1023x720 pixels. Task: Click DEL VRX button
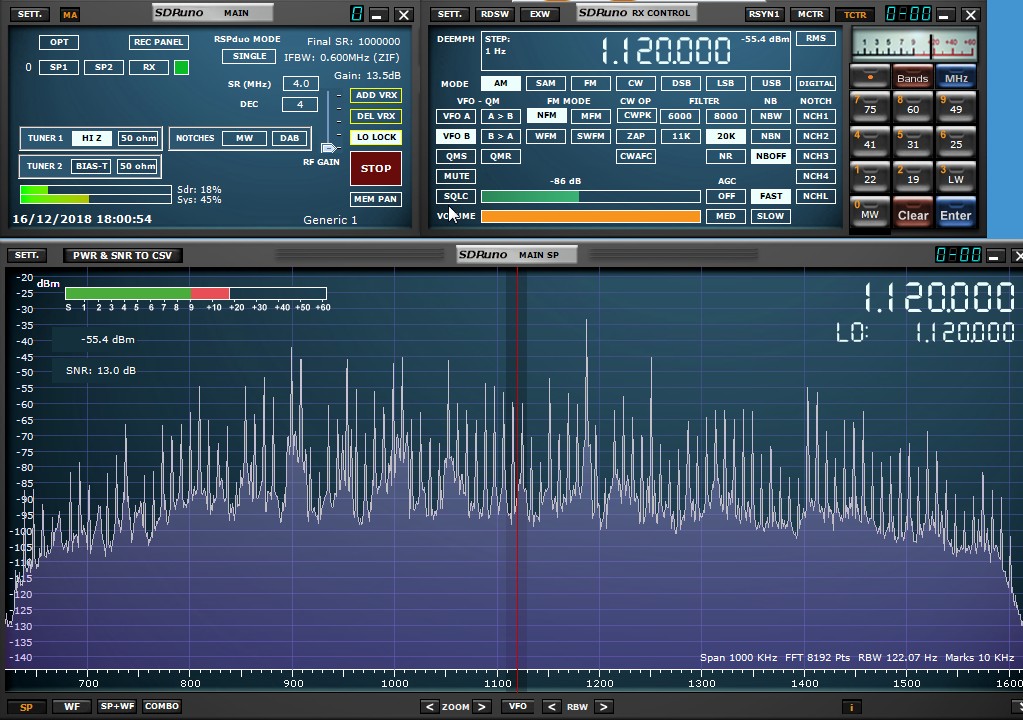point(376,116)
